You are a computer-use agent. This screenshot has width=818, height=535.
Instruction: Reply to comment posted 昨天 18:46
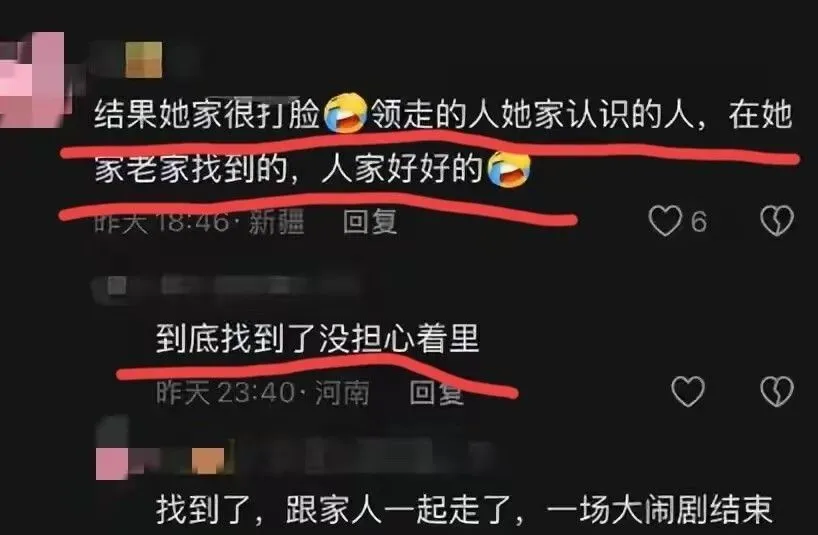[370, 222]
